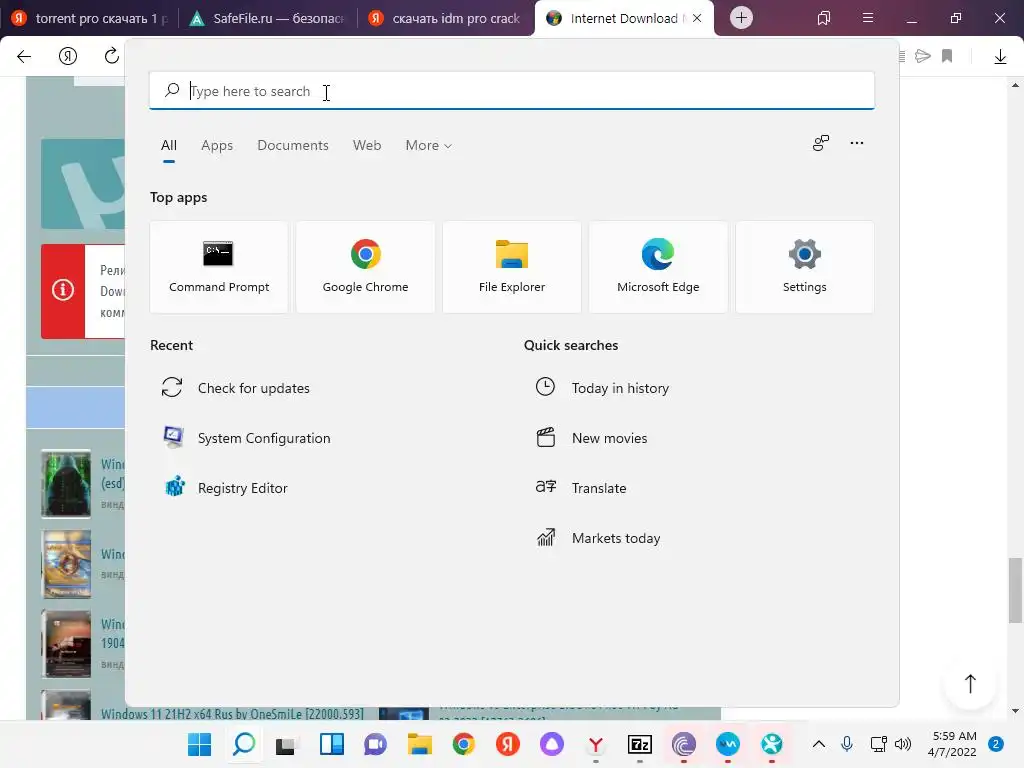The height and width of the screenshot is (768, 1024).
Task: Switch to the Apps search tab
Action: click(x=217, y=146)
